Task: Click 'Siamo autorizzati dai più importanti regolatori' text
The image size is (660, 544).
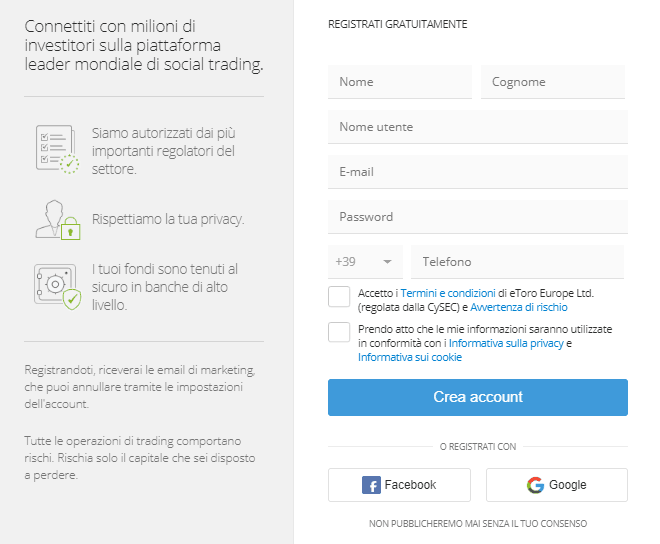Action: point(164,151)
